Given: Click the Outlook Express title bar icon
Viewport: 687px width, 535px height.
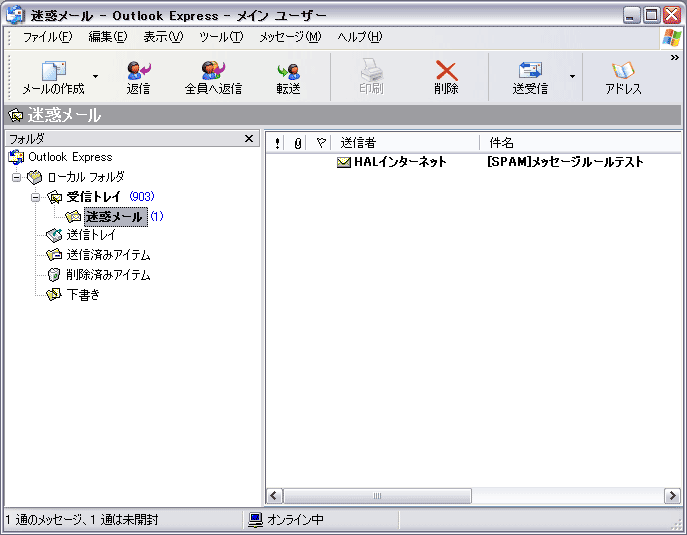Looking at the screenshot, I should (x=15, y=15).
